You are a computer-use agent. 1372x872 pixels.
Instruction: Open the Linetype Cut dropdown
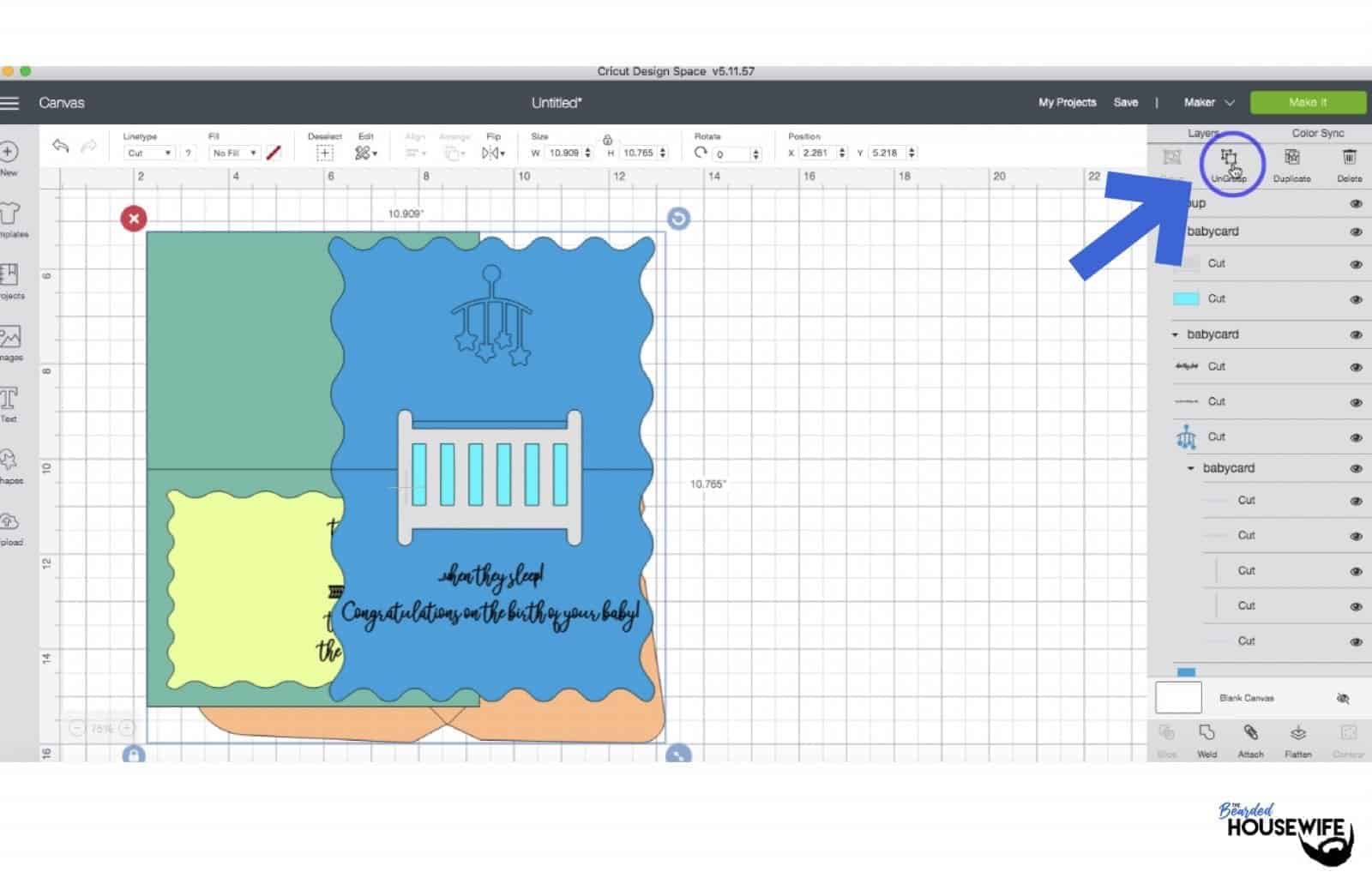[x=149, y=153]
